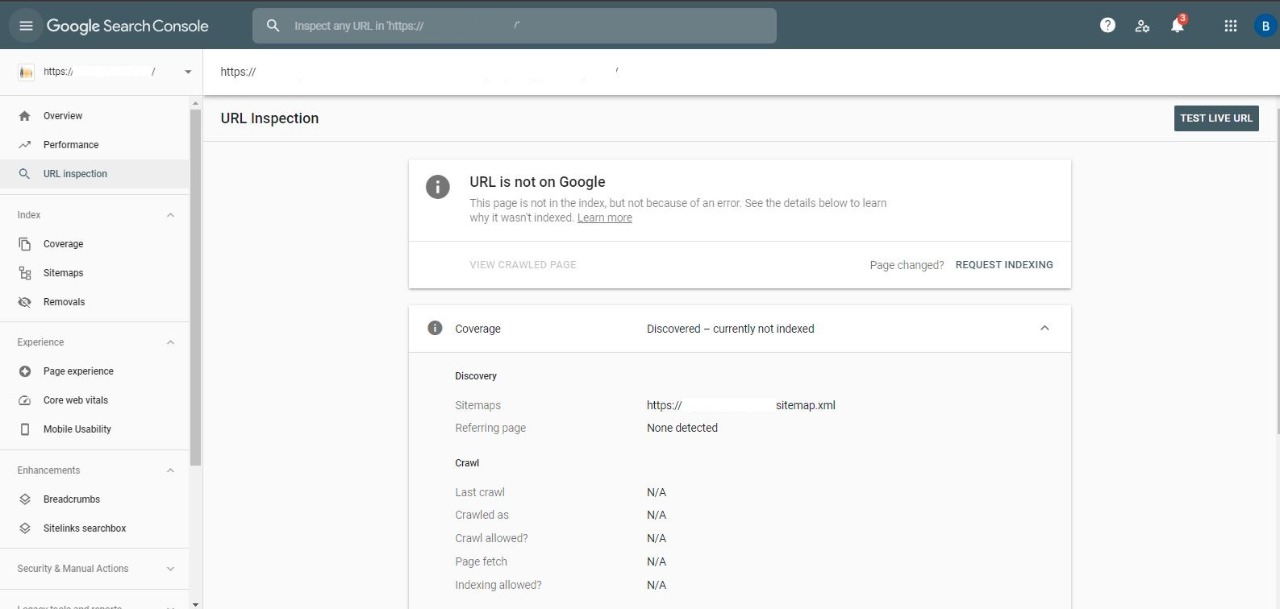Open notifications bell with badge
Screen dimensions: 1280x609
[1178, 25]
